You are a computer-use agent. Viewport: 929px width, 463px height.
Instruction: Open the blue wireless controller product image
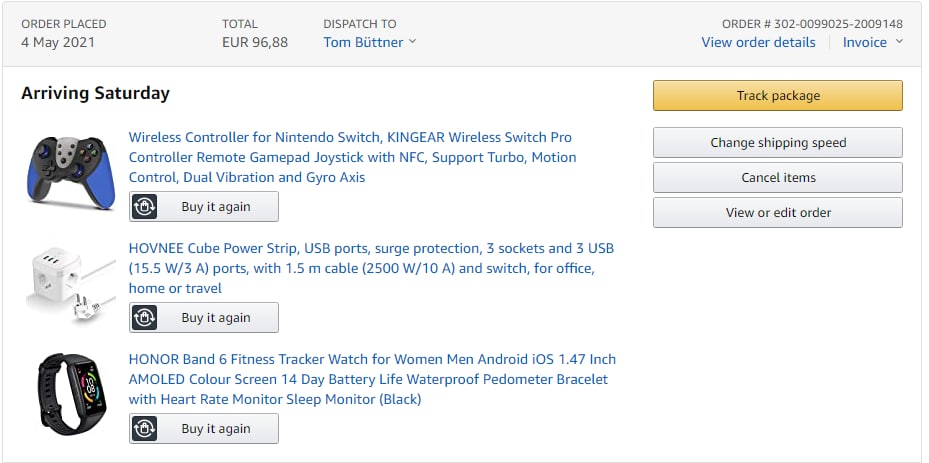pos(71,171)
